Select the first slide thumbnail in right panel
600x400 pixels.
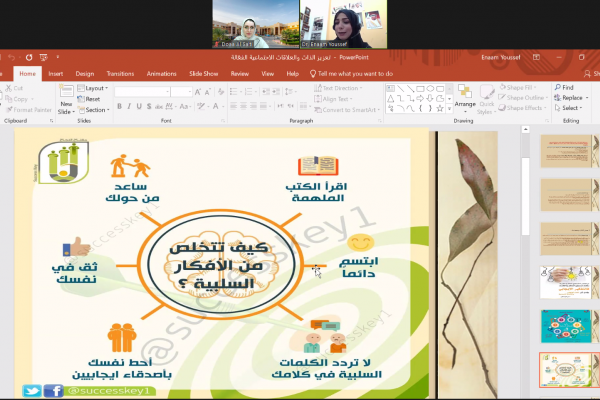tap(567, 151)
